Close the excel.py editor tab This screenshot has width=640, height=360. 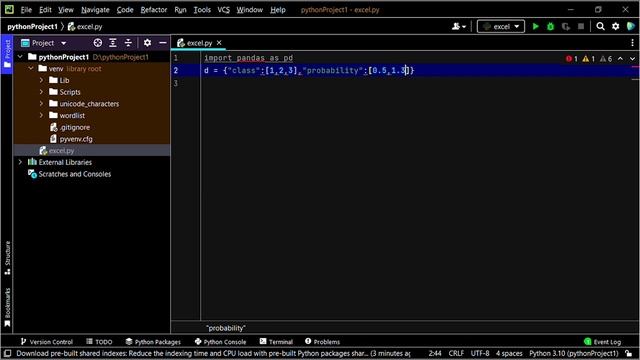[x=219, y=42]
